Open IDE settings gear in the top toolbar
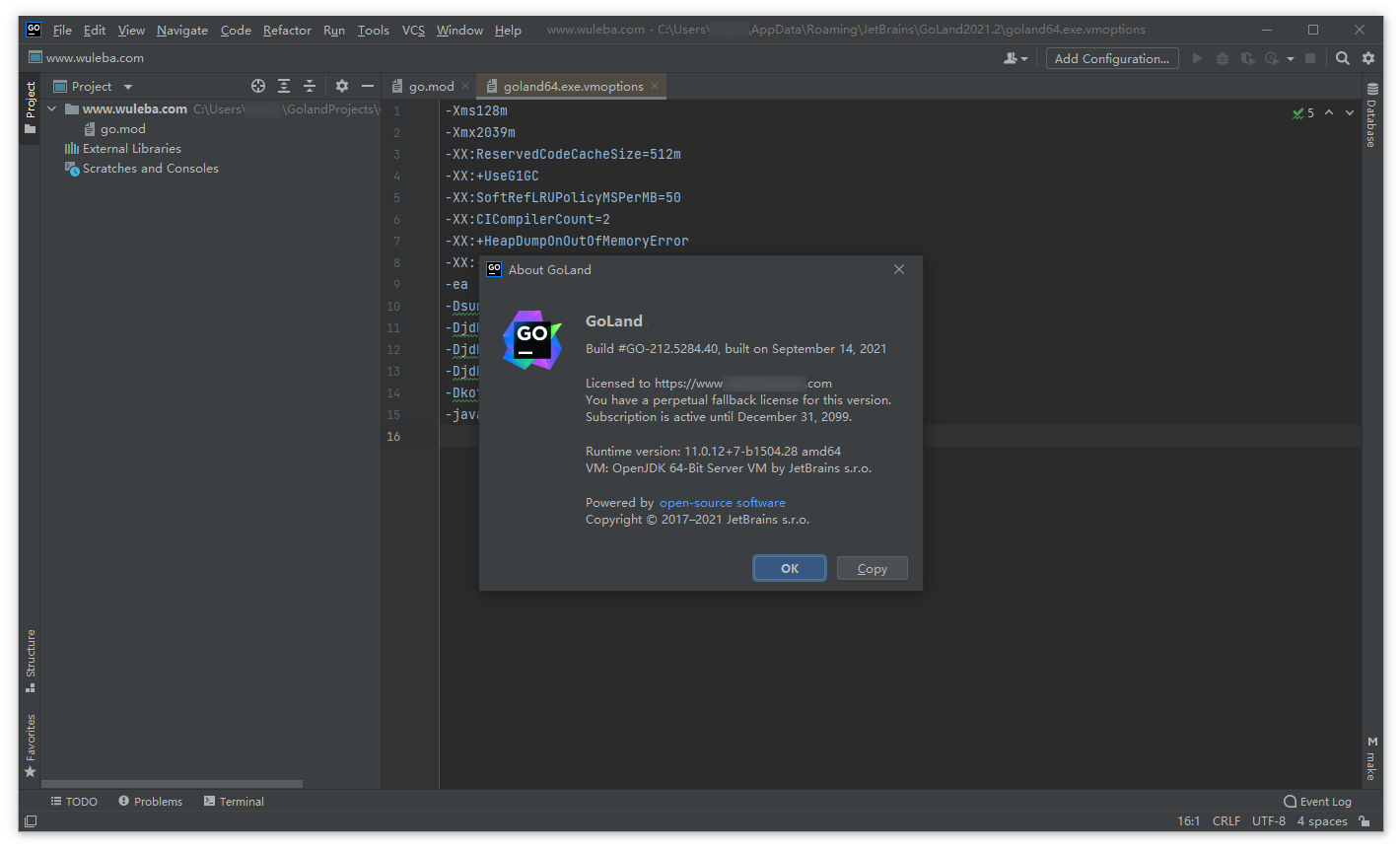Viewport: 1400px width, 851px height. pos(1368,58)
